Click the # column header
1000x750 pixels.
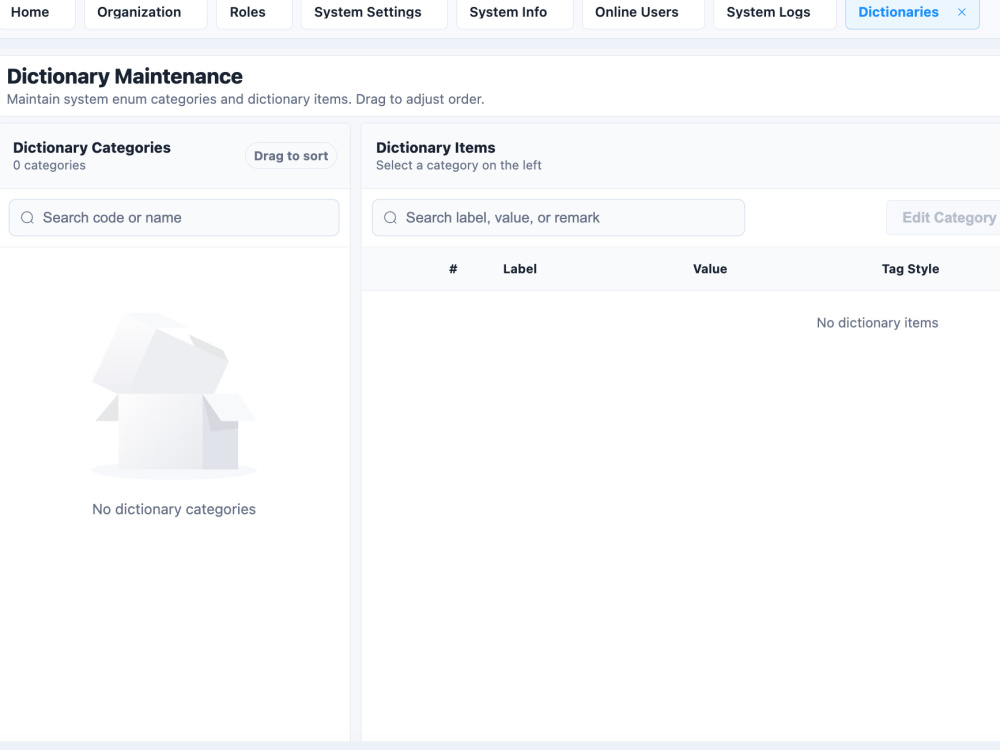point(453,269)
